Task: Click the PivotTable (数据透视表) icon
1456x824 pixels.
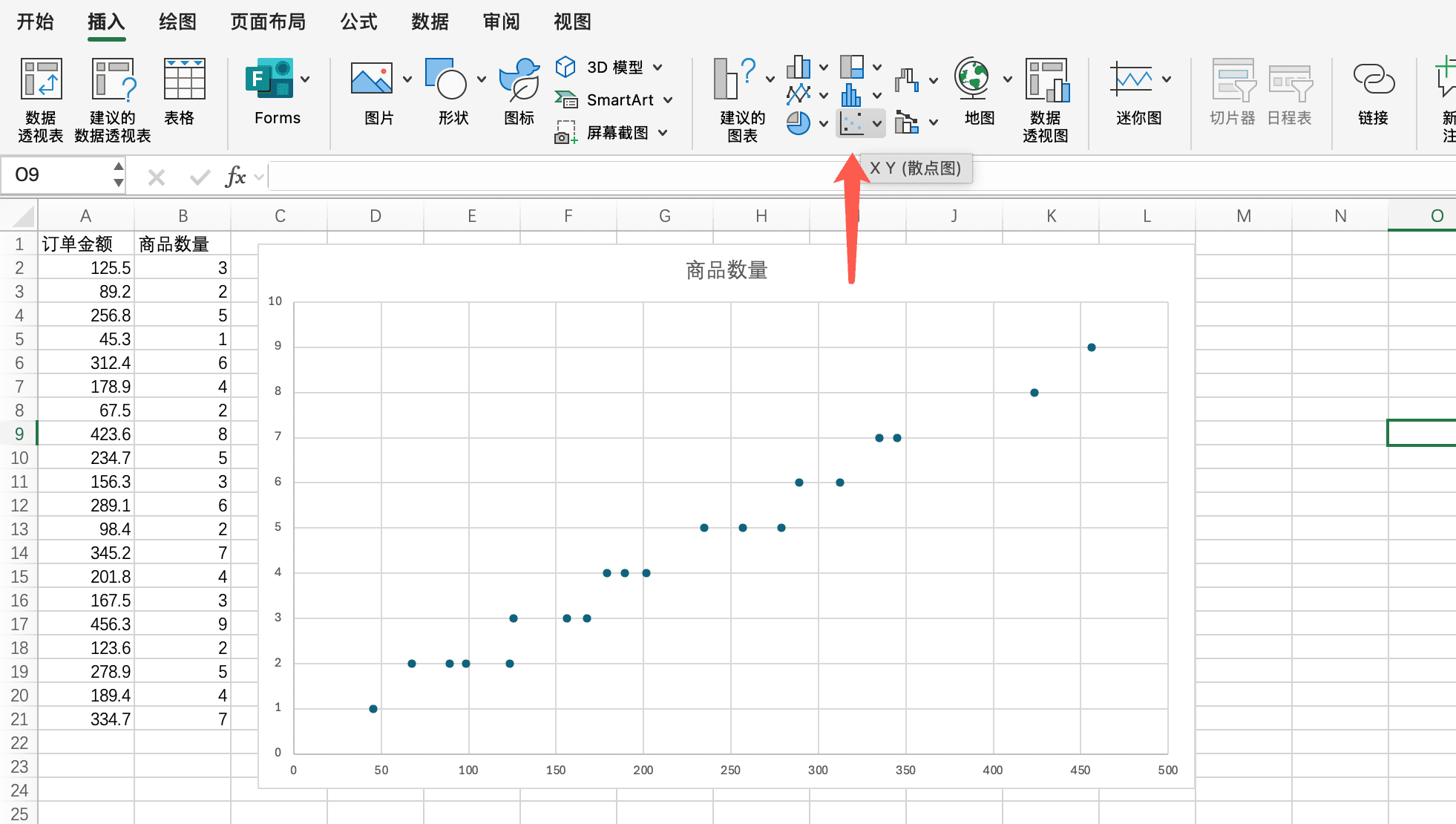Action: 41,80
